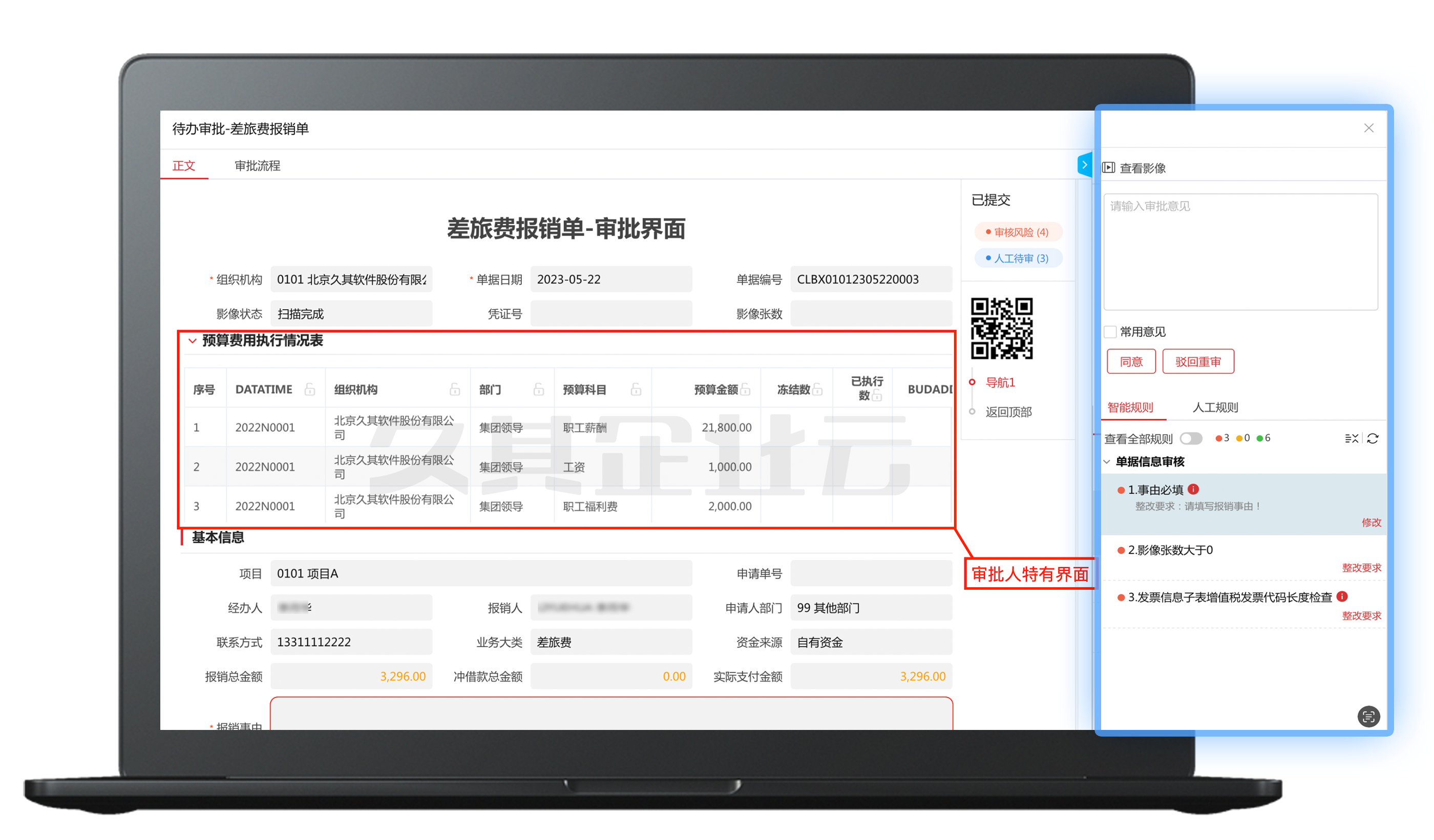Screen dimensions: 1434x840
Task: Click the lock icon in 预算科目 column header
Action: 636,389
